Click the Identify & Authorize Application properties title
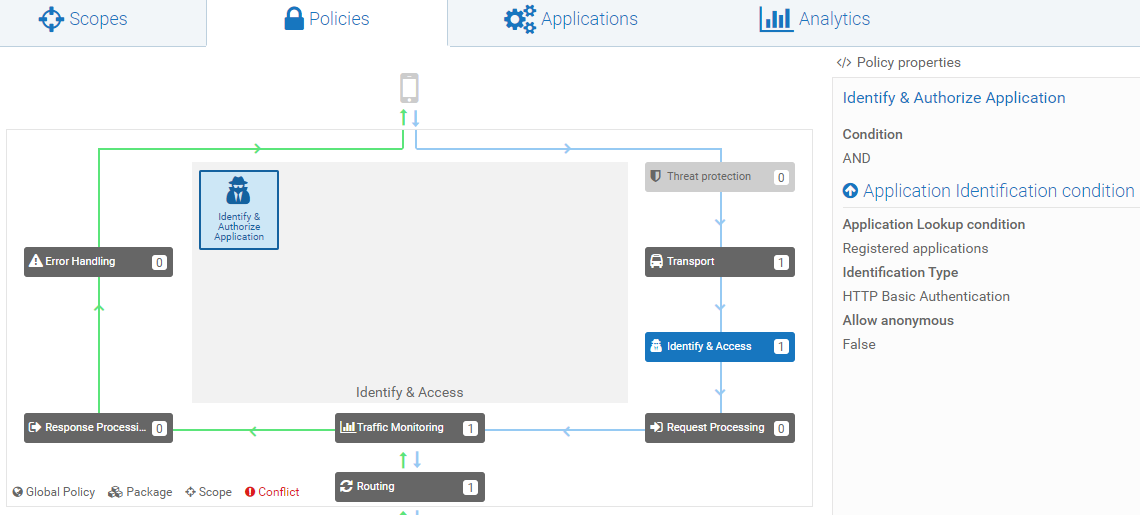 click(x=954, y=97)
